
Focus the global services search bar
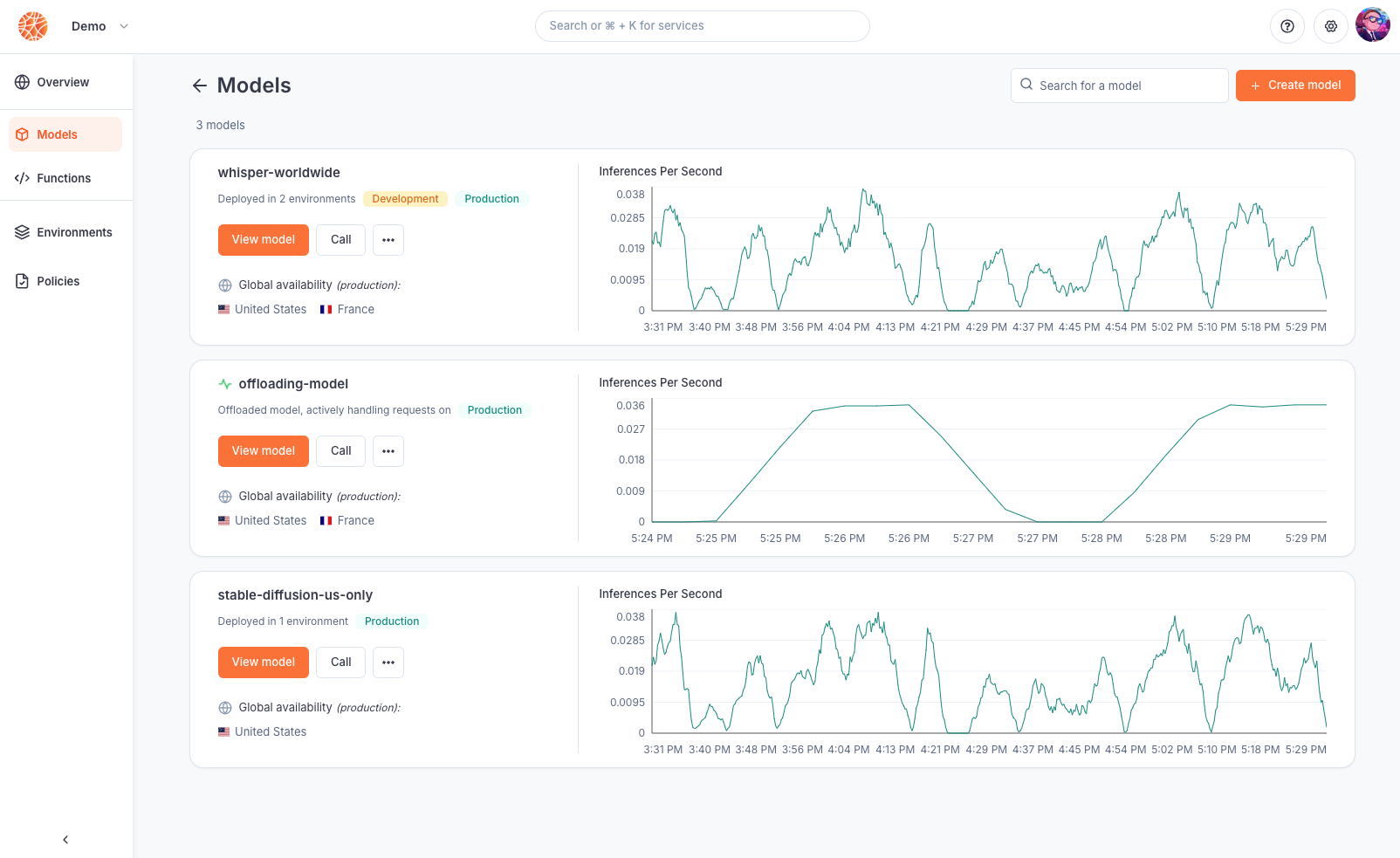(702, 26)
